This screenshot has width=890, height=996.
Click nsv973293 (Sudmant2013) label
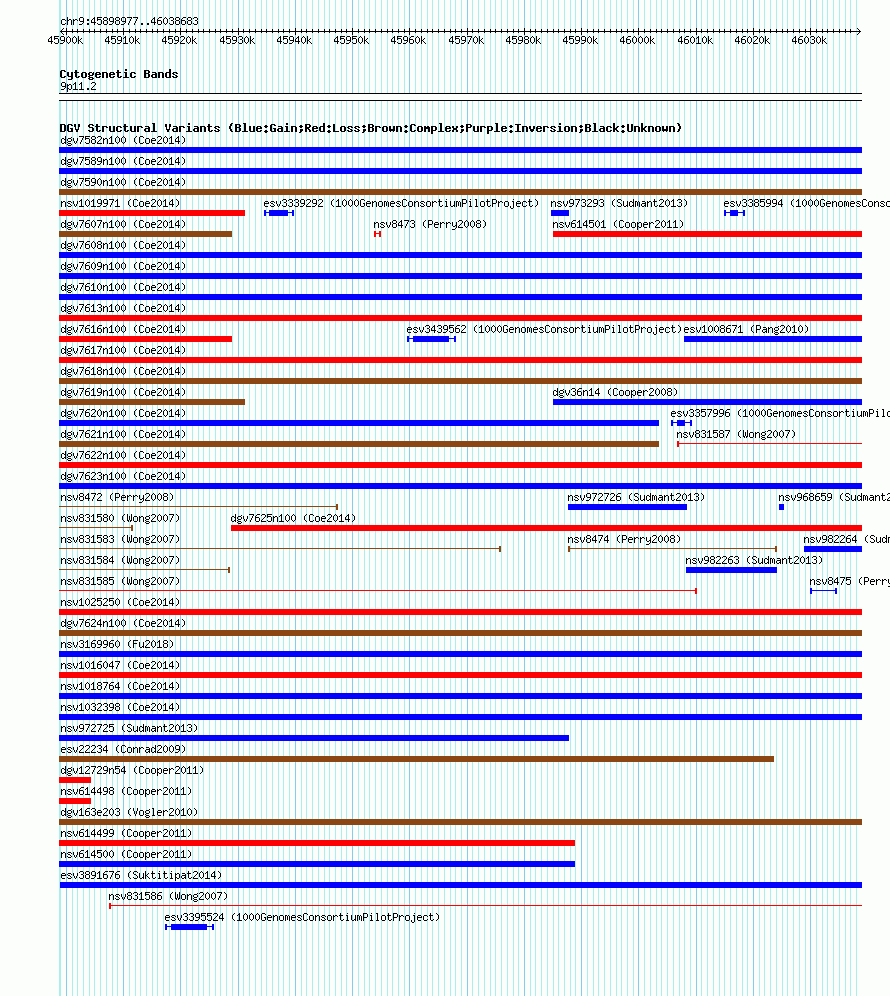[619, 203]
